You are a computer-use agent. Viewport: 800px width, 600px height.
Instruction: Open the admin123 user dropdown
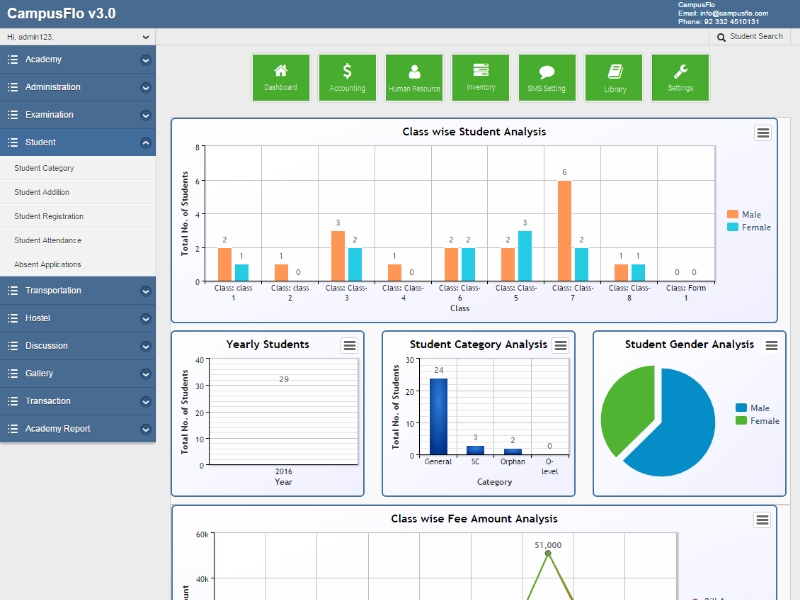point(78,37)
